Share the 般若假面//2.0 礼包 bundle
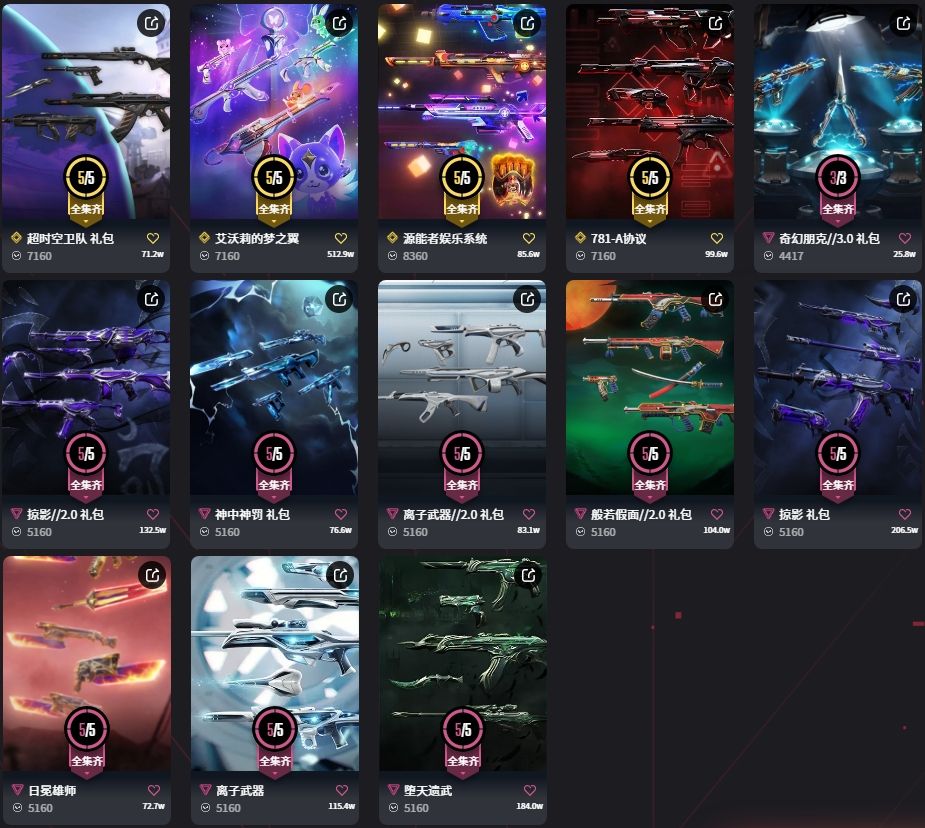Image resolution: width=925 pixels, height=828 pixels. (716, 300)
